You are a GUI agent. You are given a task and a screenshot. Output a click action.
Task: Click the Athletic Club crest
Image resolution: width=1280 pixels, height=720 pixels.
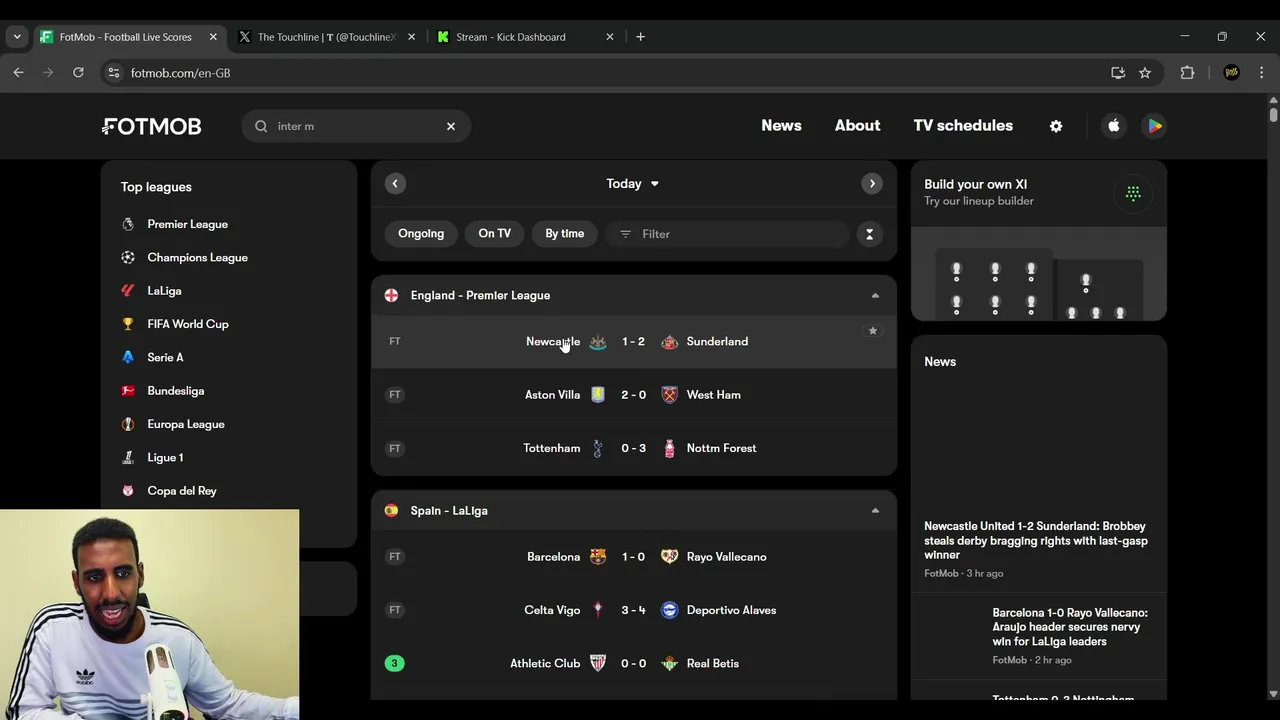(598, 663)
